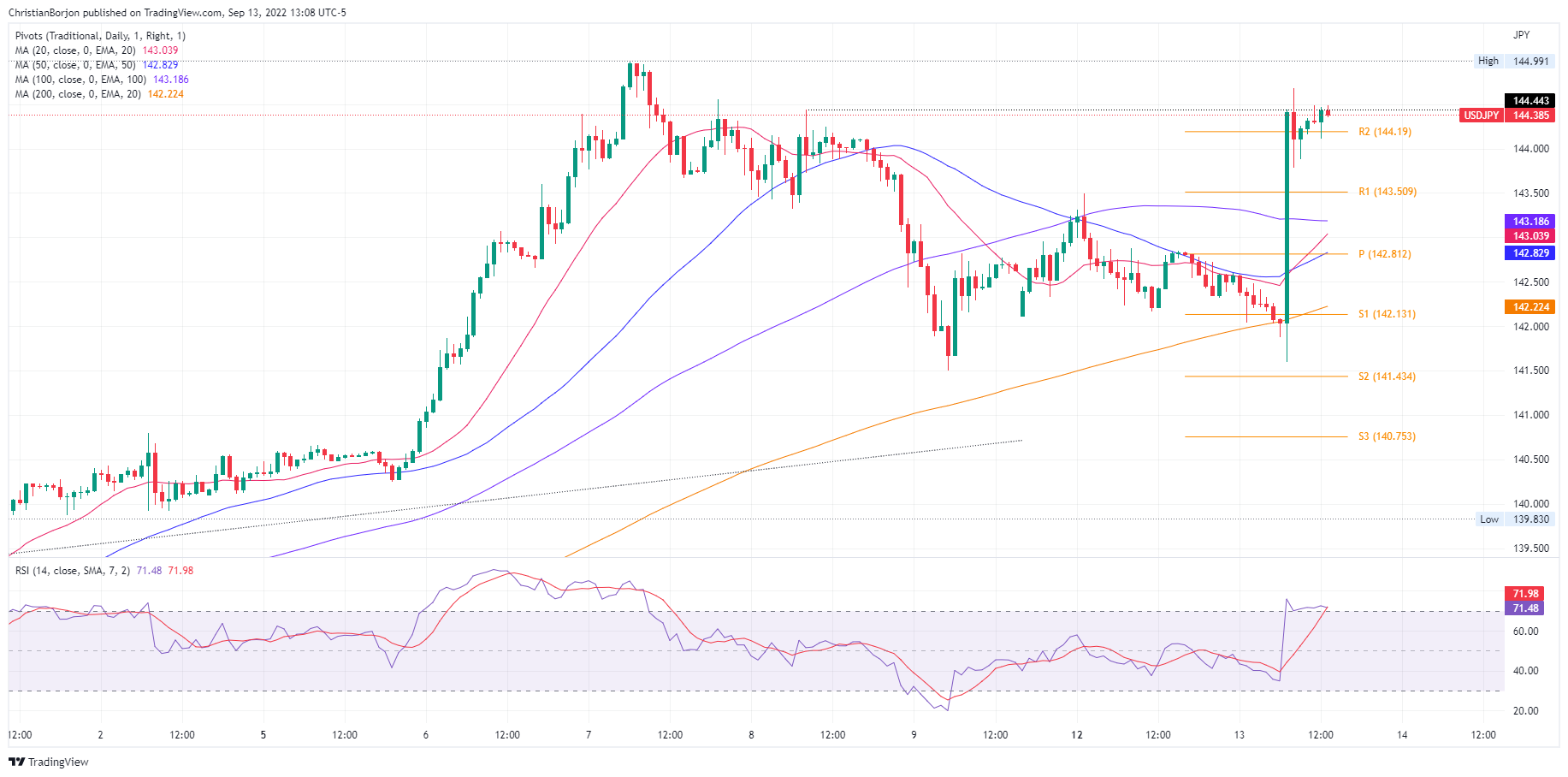Viewport: 1568px width, 777px height.
Task: Click the R2 (144.19) pivot label
Action: [1385, 132]
